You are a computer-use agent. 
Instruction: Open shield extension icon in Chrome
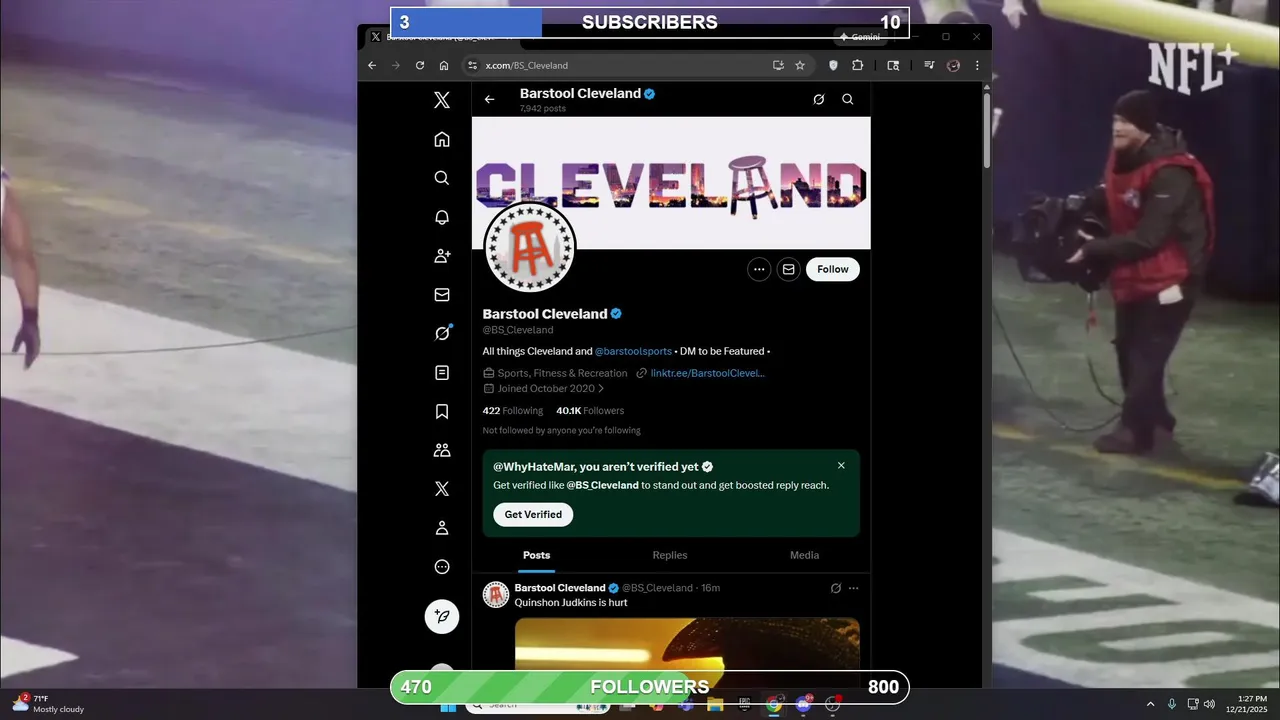click(x=834, y=65)
